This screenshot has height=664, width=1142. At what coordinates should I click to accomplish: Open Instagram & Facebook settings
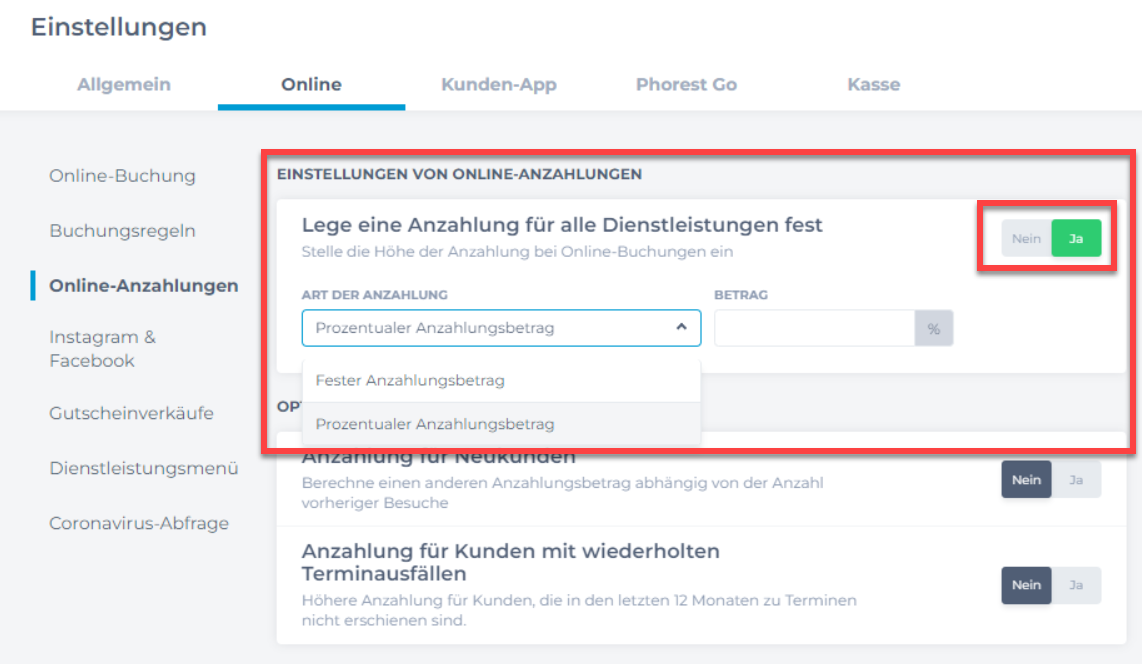coord(102,348)
